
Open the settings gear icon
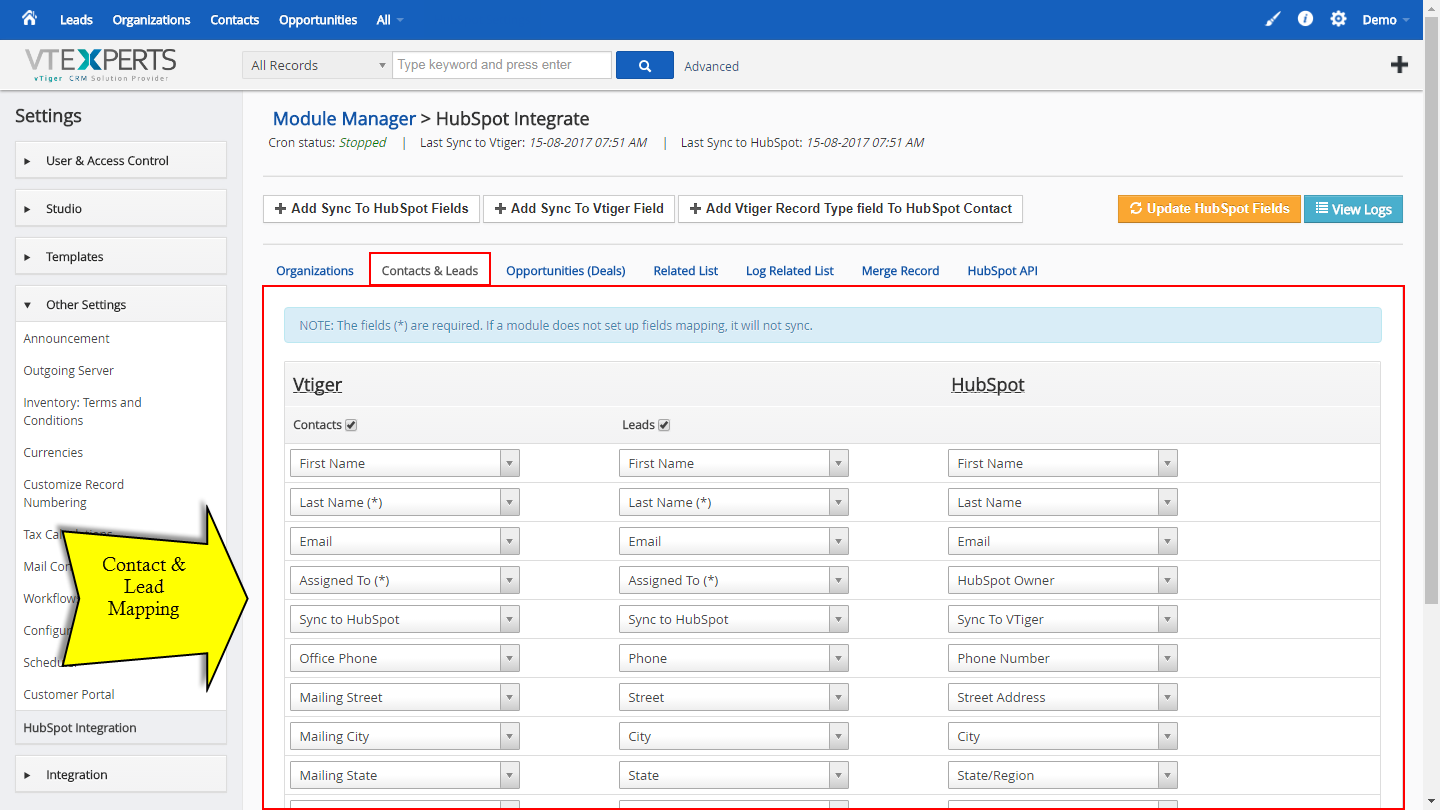pyautogui.click(x=1338, y=19)
